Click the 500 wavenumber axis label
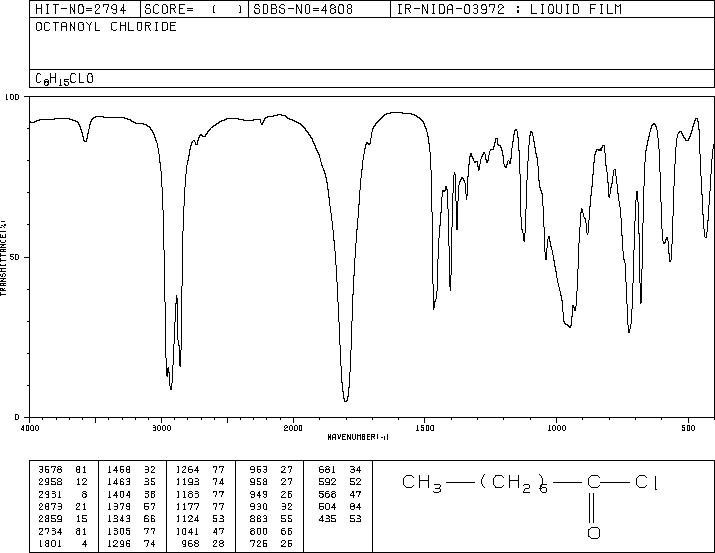Viewport: 715px width, 553px height. point(689,428)
